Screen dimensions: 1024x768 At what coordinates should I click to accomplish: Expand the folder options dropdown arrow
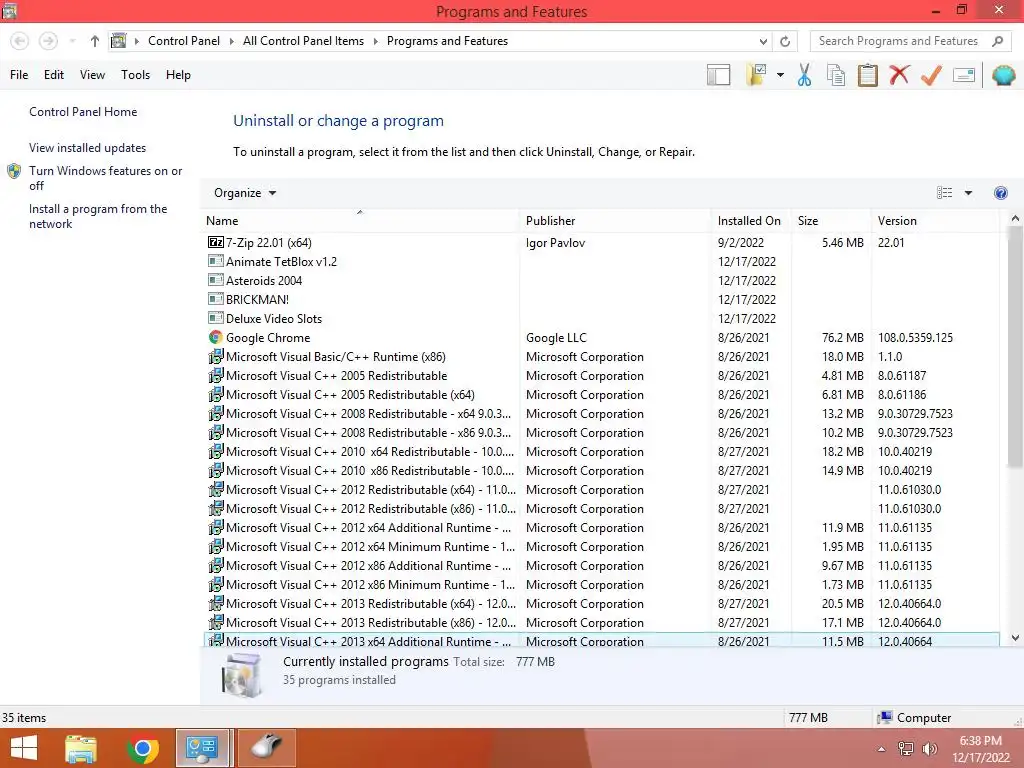pos(780,75)
